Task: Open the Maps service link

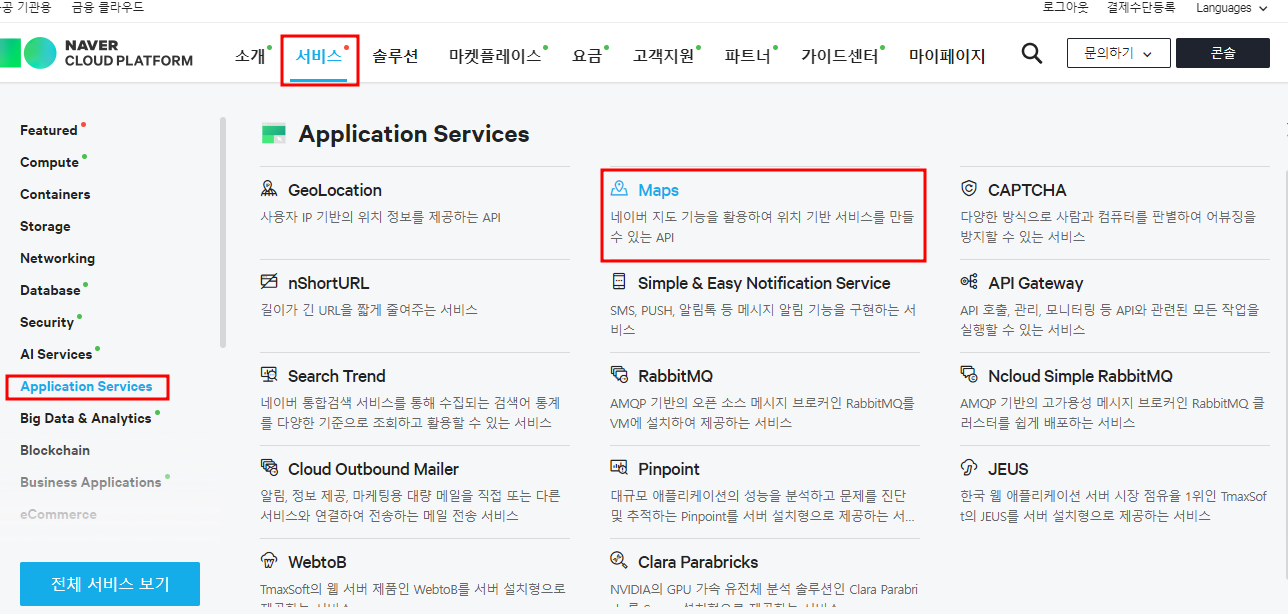Action: click(x=659, y=190)
